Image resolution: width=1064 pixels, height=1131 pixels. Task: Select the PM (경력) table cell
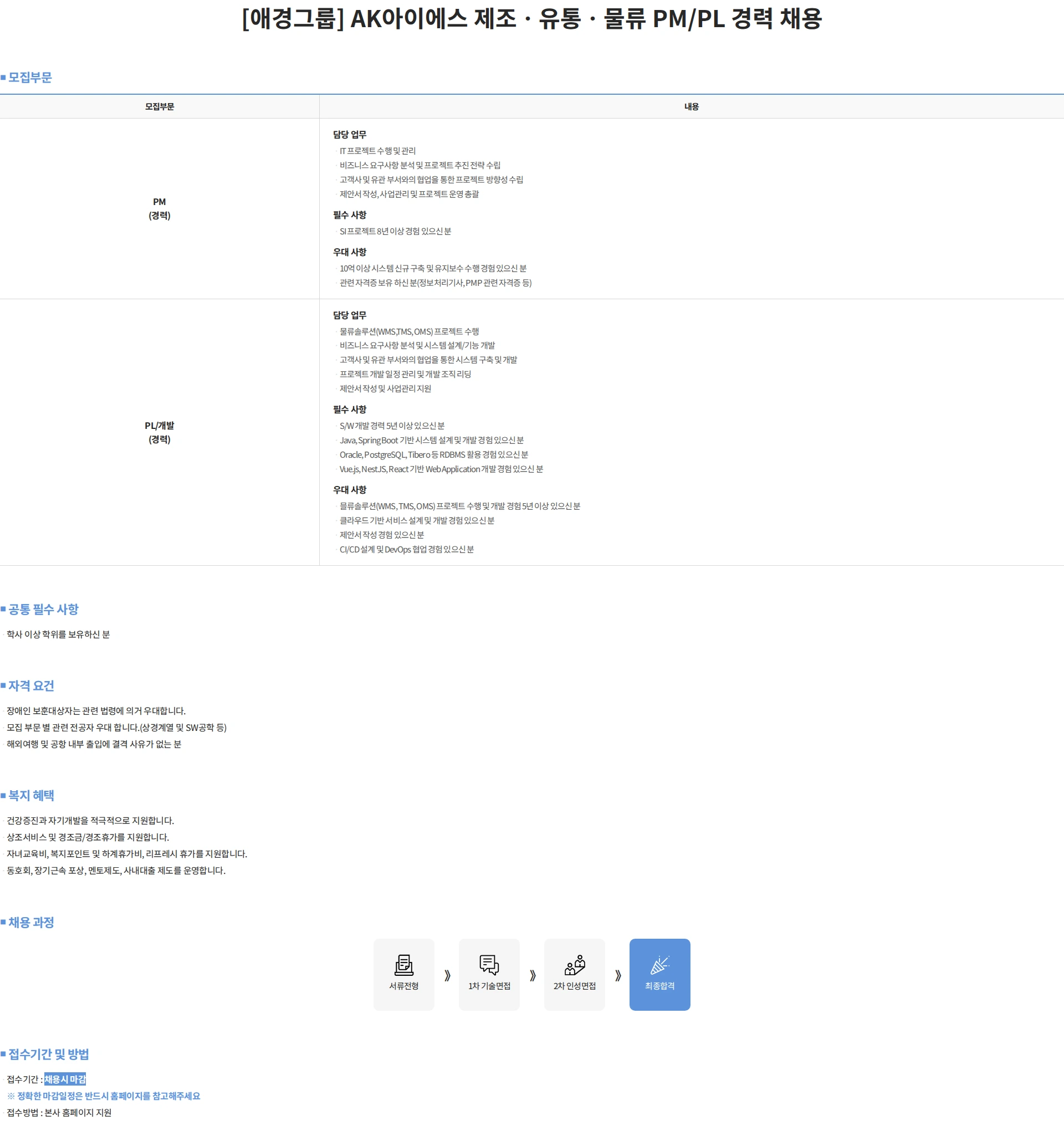159,209
